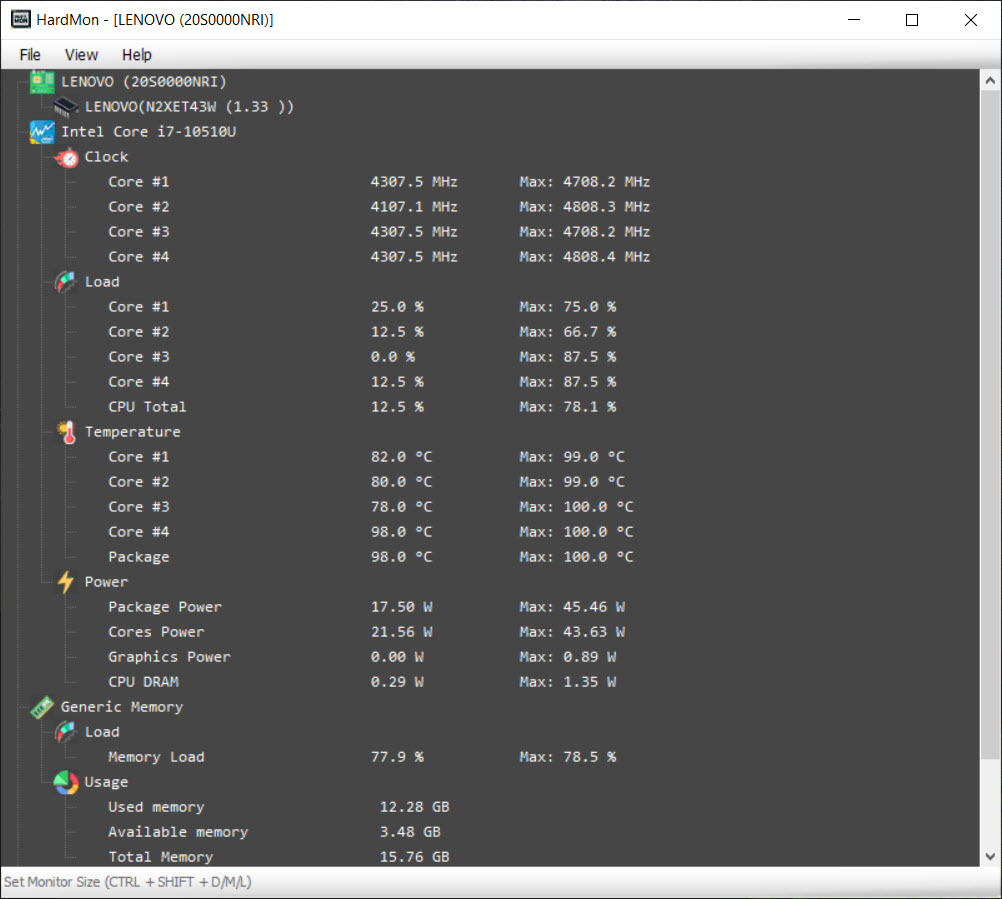Click the Intel CPU icon beside Core i7-10510U
This screenshot has height=899, width=1002.
point(42,132)
